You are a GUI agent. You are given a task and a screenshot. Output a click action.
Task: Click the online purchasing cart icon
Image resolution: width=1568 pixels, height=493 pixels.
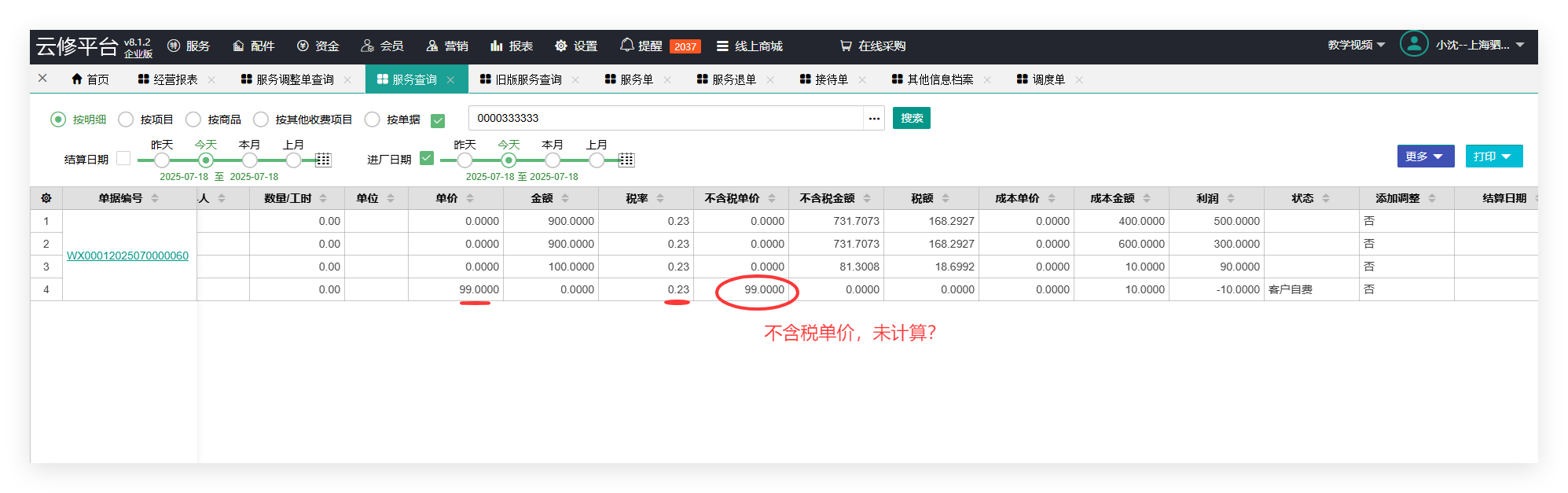tap(846, 46)
